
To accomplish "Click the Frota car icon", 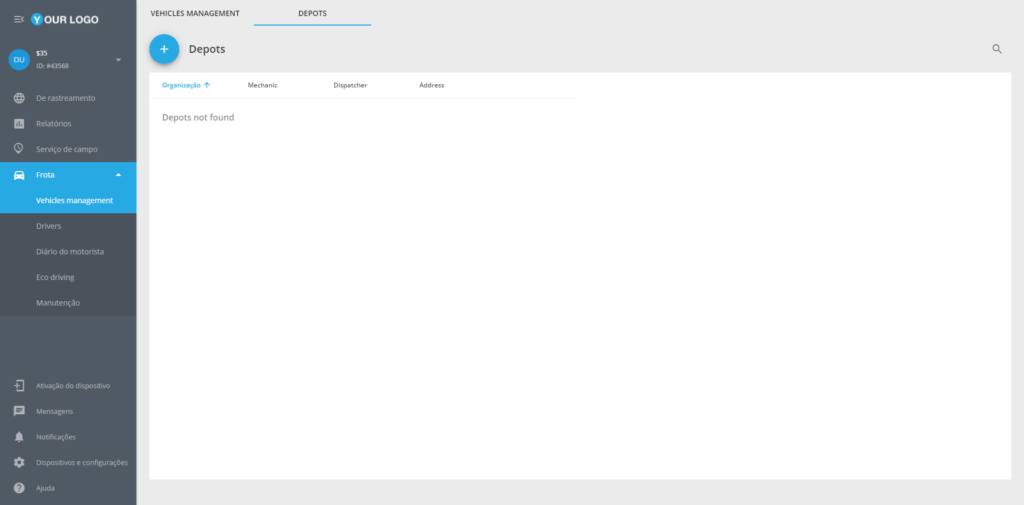I will point(19,175).
